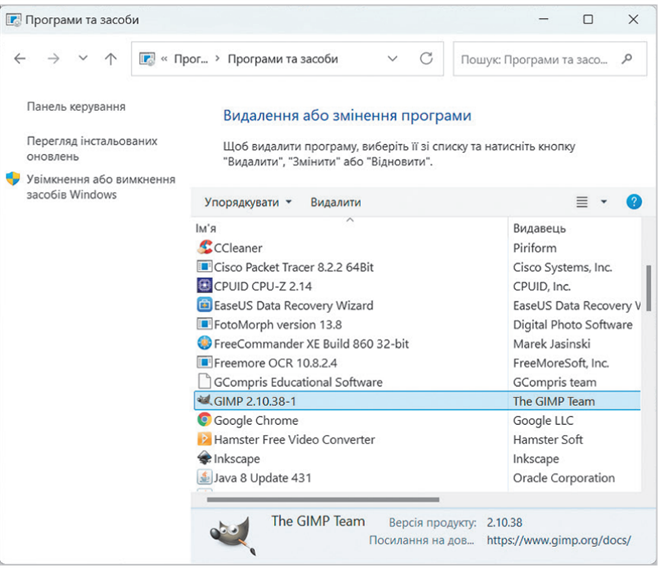Click the GCompris Educational Software icon
658x568 pixels.
(x=204, y=381)
